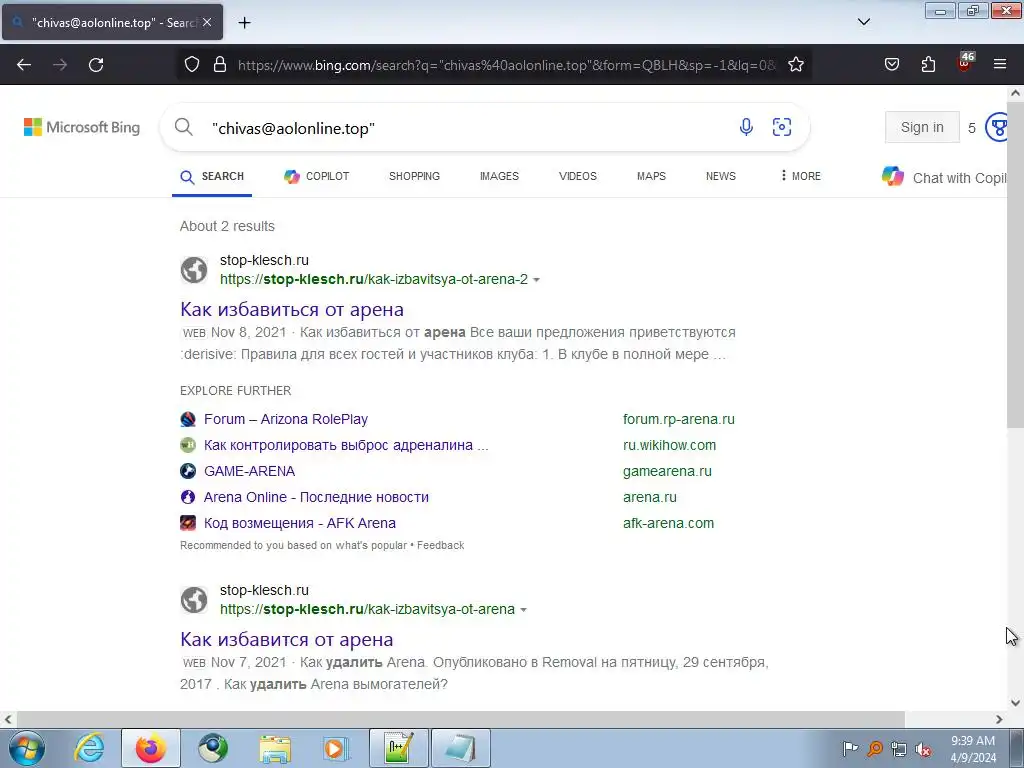Image resolution: width=1024 pixels, height=768 pixels.
Task: Open result 'Как избавится от арена'
Action: pos(287,640)
